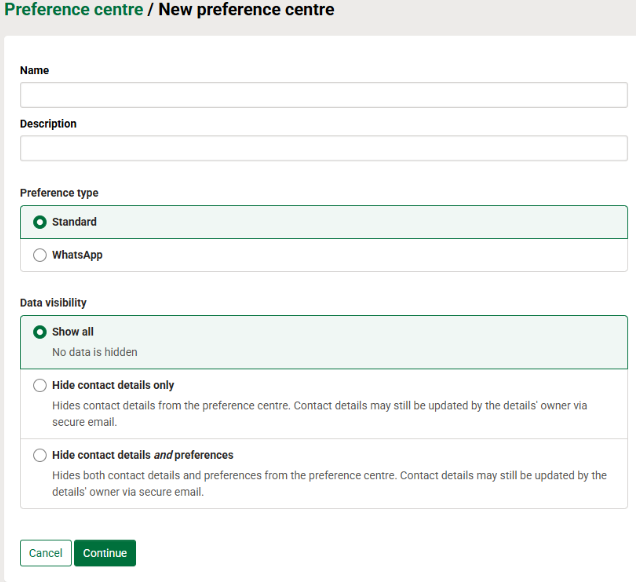636x582 pixels.
Task: Click the 'New preference centre' page title
Action: [246, 9]
